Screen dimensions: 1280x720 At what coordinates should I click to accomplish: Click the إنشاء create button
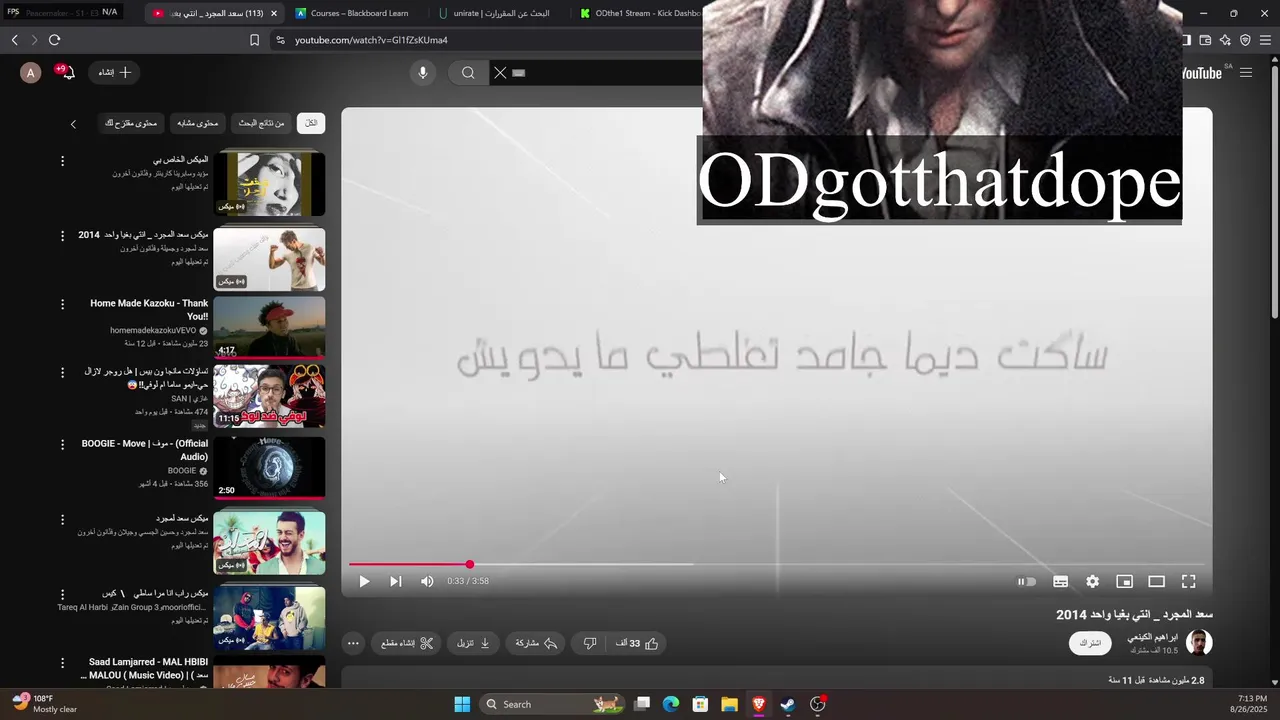click(x=115, y=72)
